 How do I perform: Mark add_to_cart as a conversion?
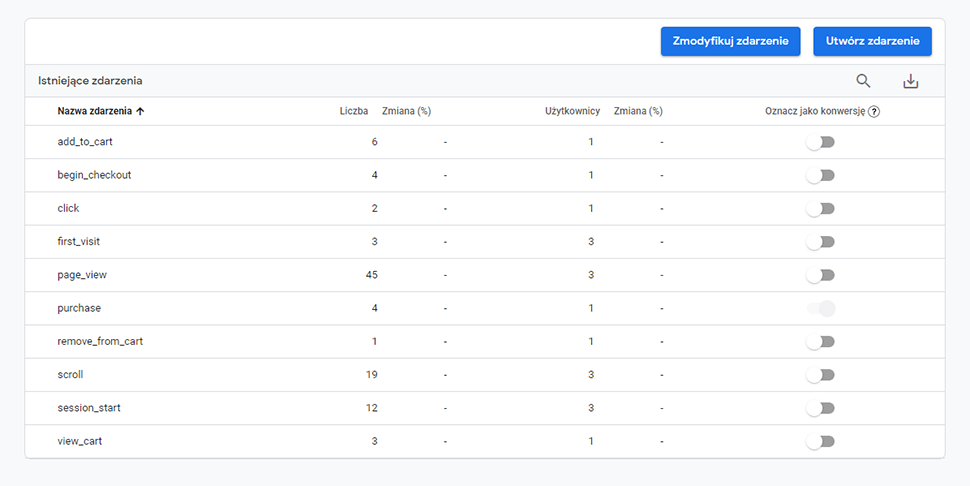pos(821,142)
